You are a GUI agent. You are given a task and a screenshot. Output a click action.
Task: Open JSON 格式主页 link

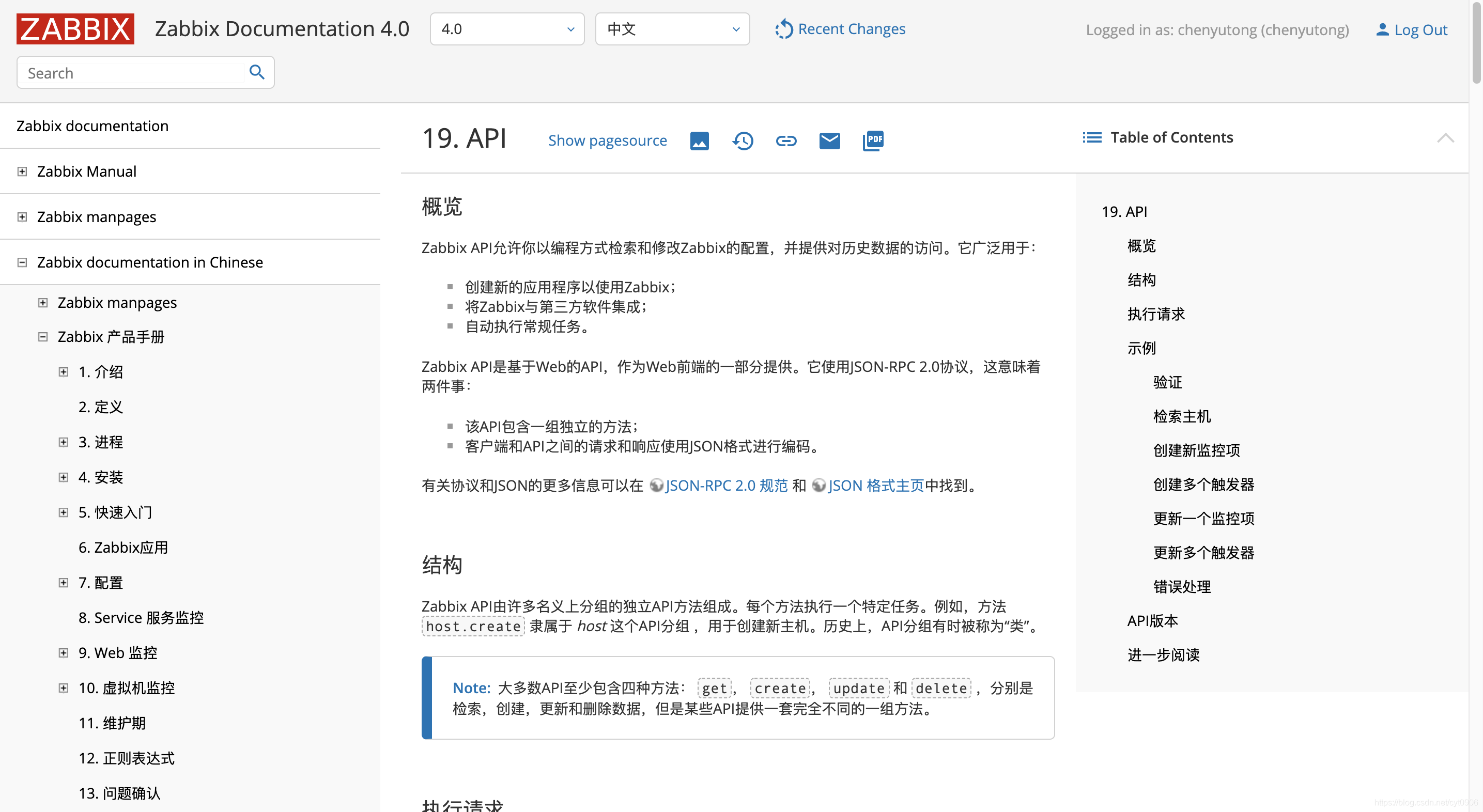(x=876, y=485)
